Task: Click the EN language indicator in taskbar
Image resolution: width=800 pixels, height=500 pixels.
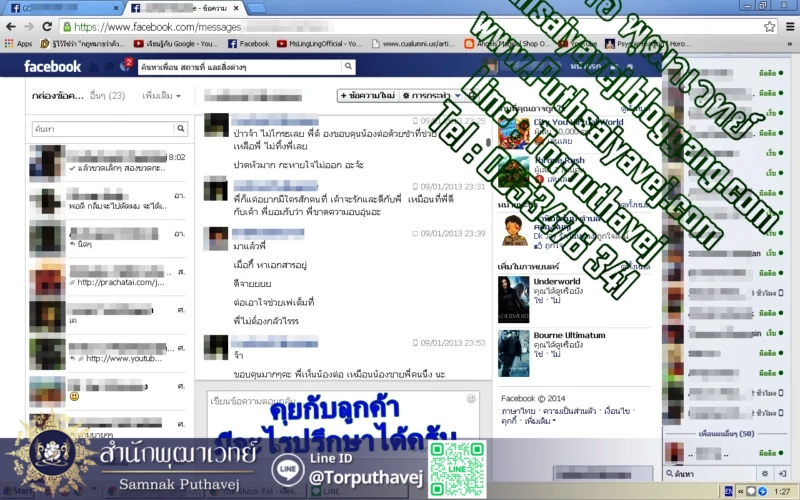Action: (729, 491)
